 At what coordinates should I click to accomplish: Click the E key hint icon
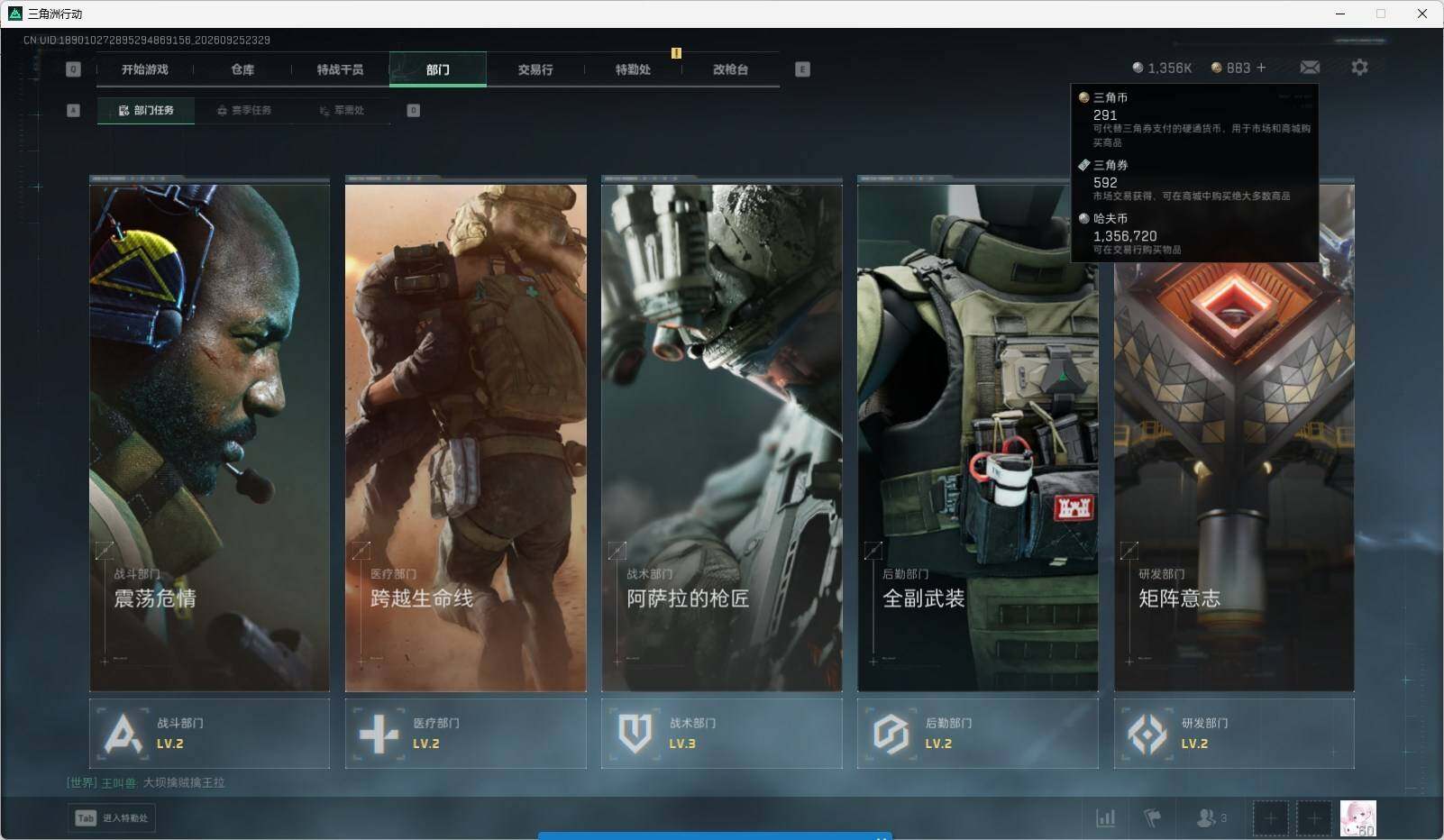802,69
